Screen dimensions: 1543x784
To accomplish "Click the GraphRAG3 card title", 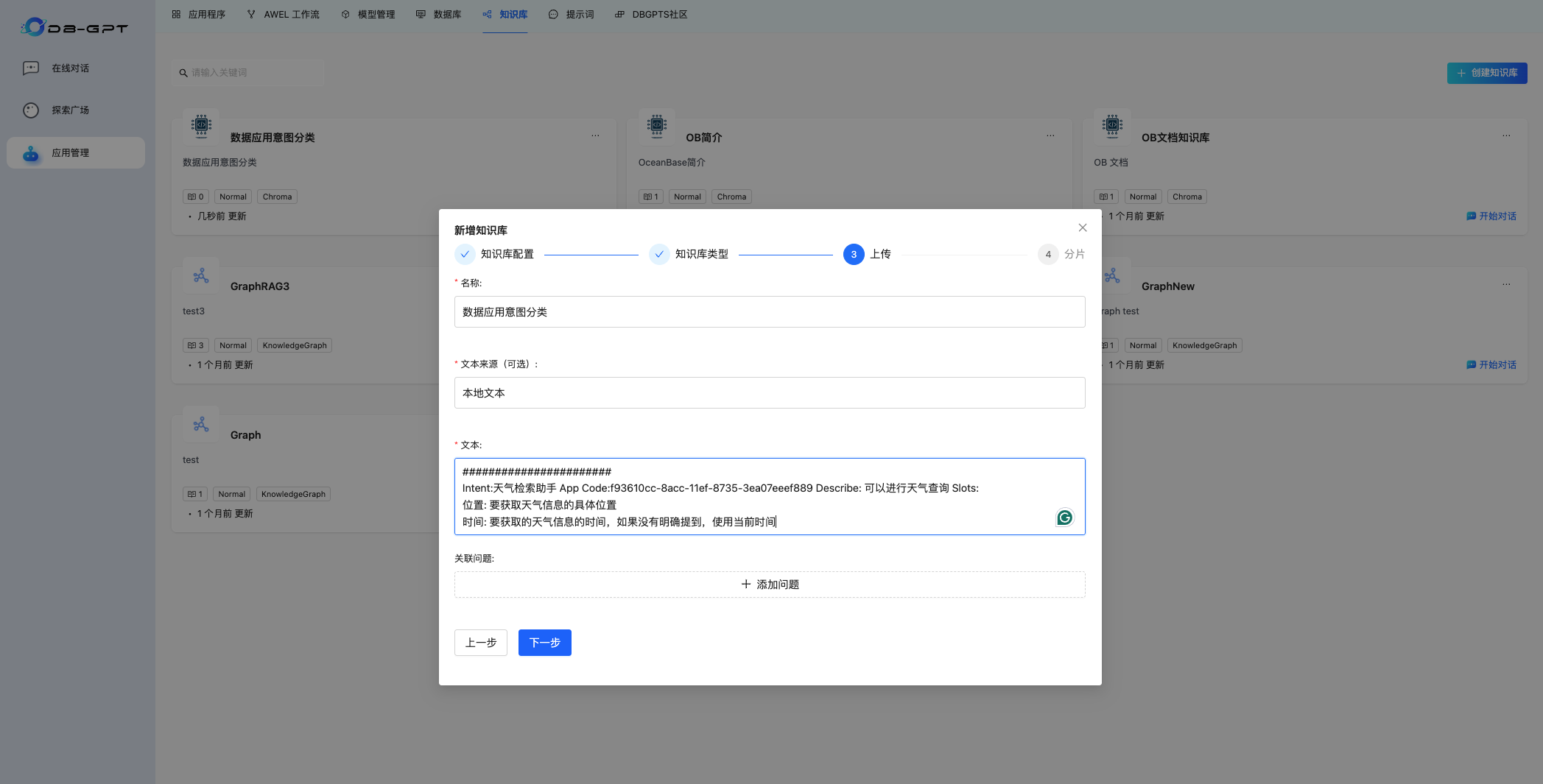I will 260,286.
